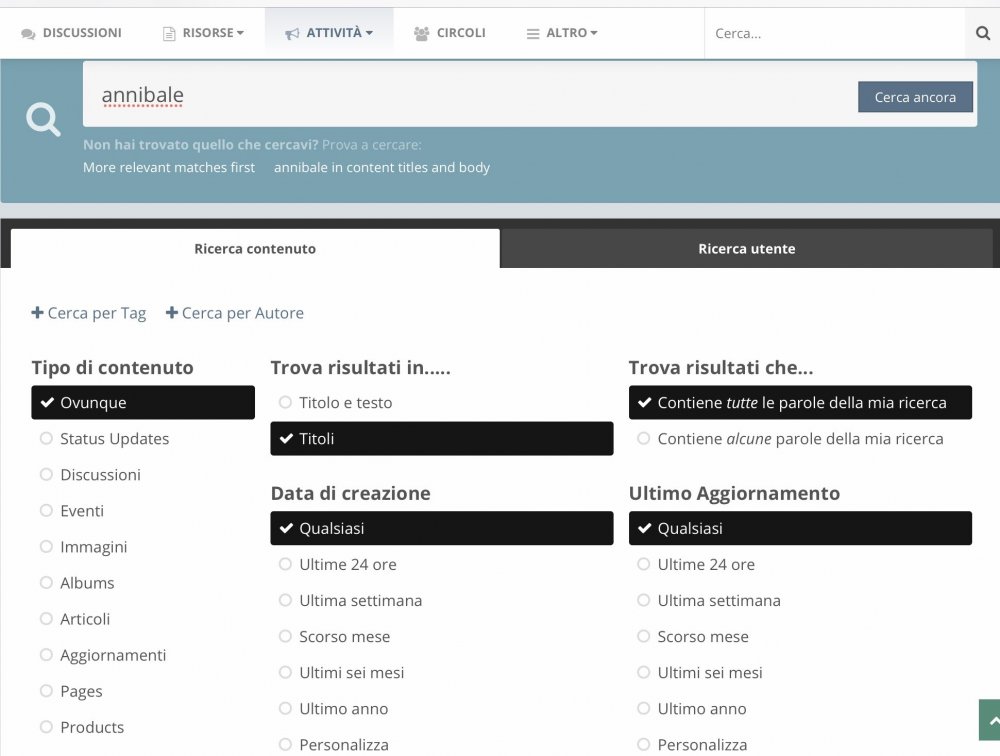Click the Discussioni speech bubble icon
1000x756 pixels.
(x=28, y=34)
